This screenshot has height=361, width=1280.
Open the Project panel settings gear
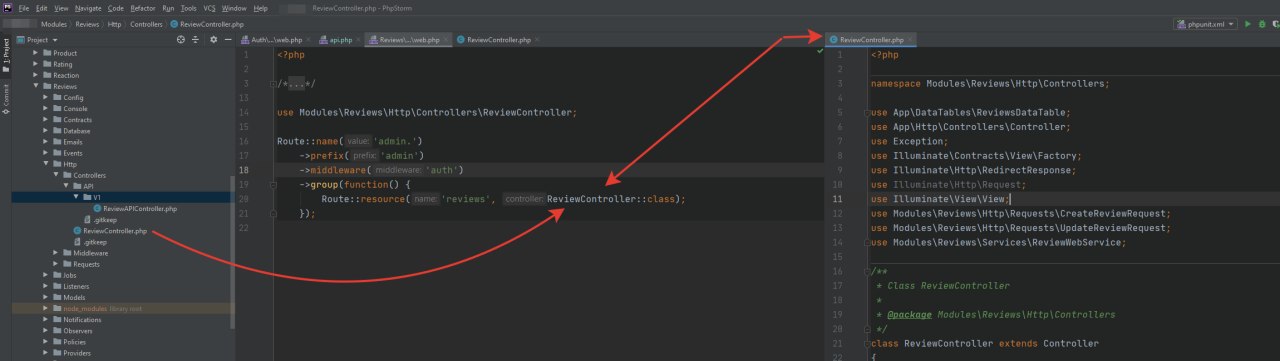click(213, 40)
